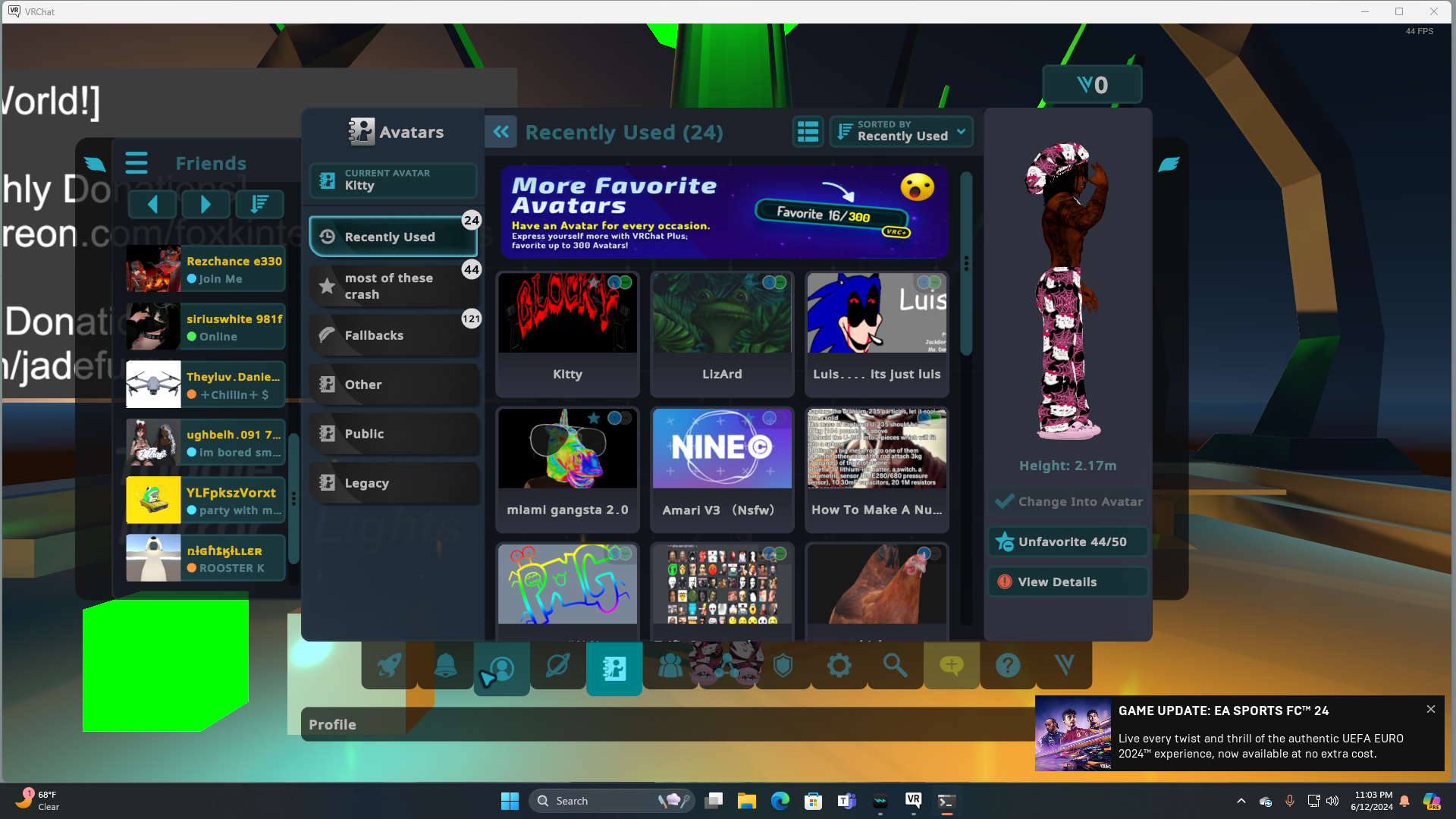Open the Worlds planet icon
The height and width of the screenshot is (819, 1456).
(x=557, y=667)
